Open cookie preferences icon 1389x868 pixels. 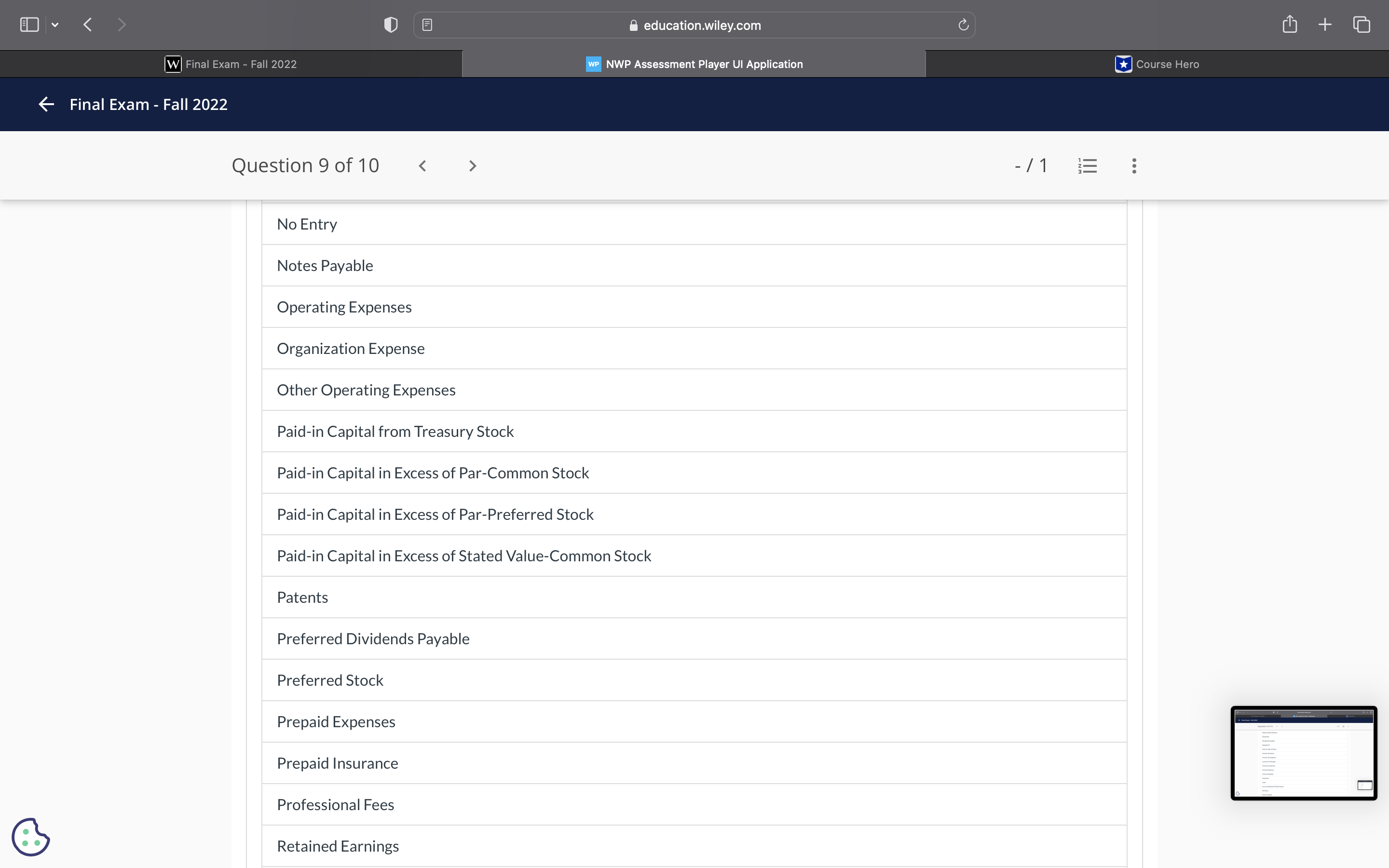(x=31, y=837)
